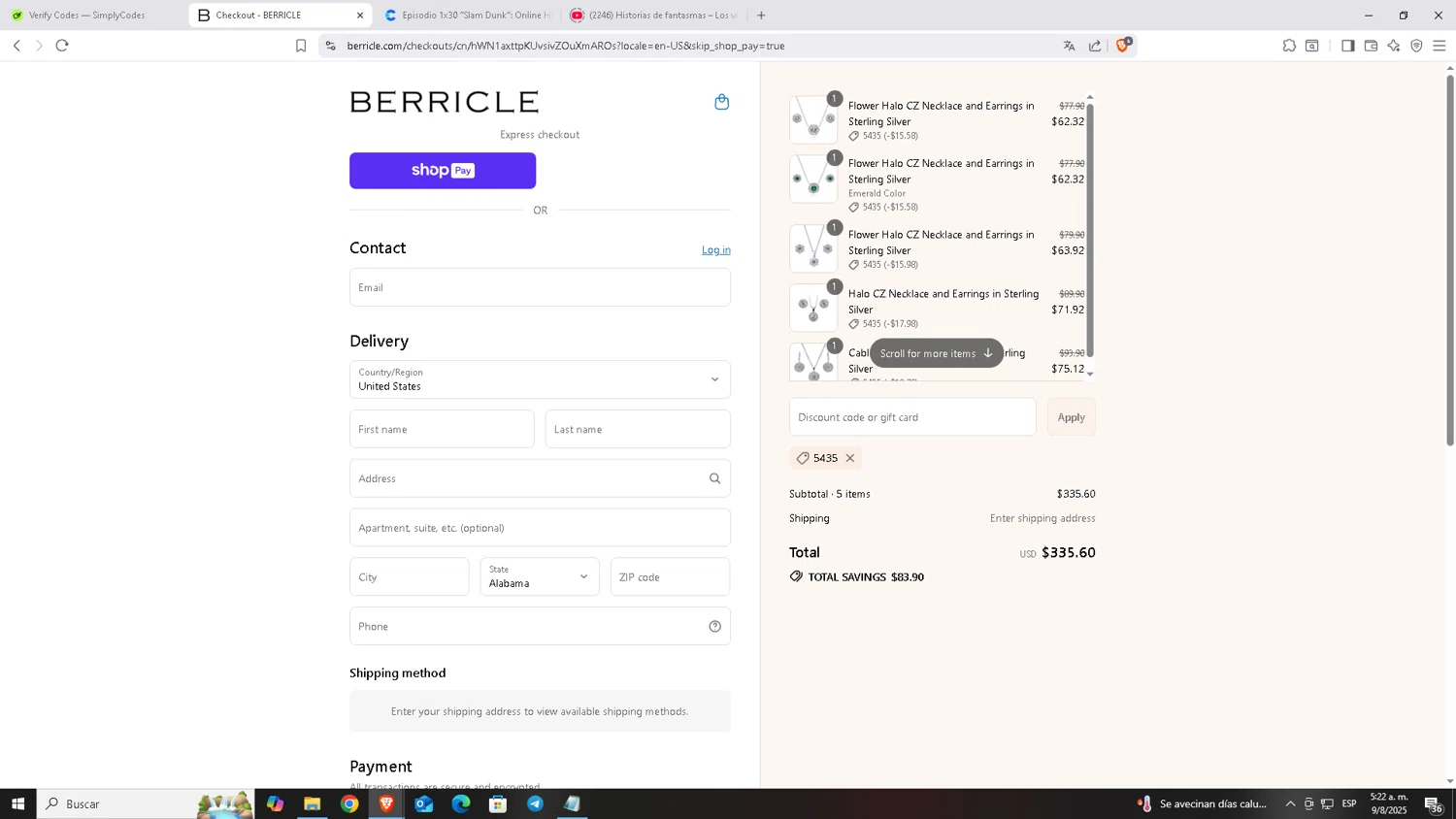Go back with the browser back arrow
Viewport: 1456px width, 819px height.
point(17,46)
